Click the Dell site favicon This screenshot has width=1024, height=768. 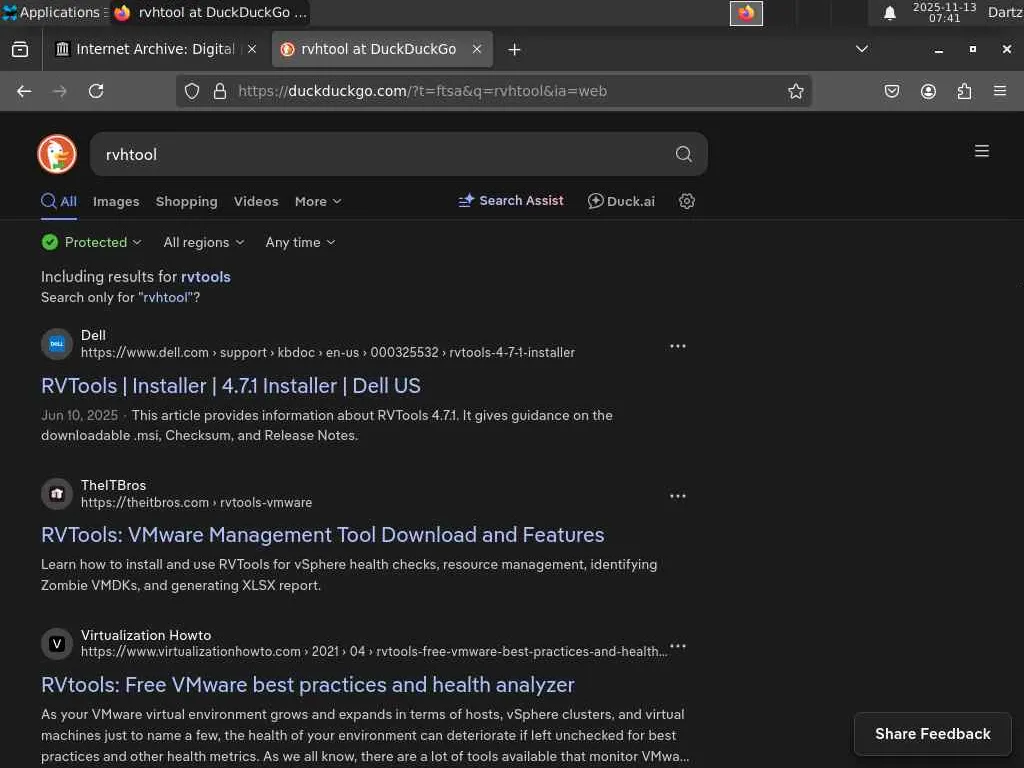pos(57,344)
